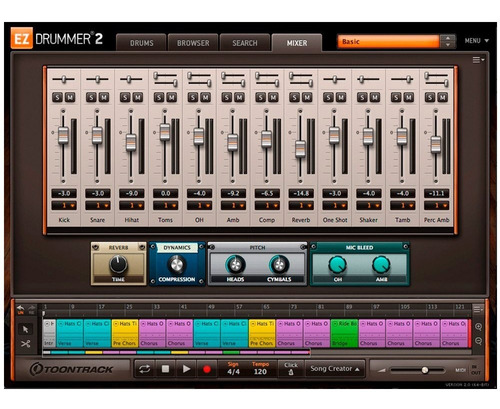
Task: Open the song track menu icon
Action: 478,309
